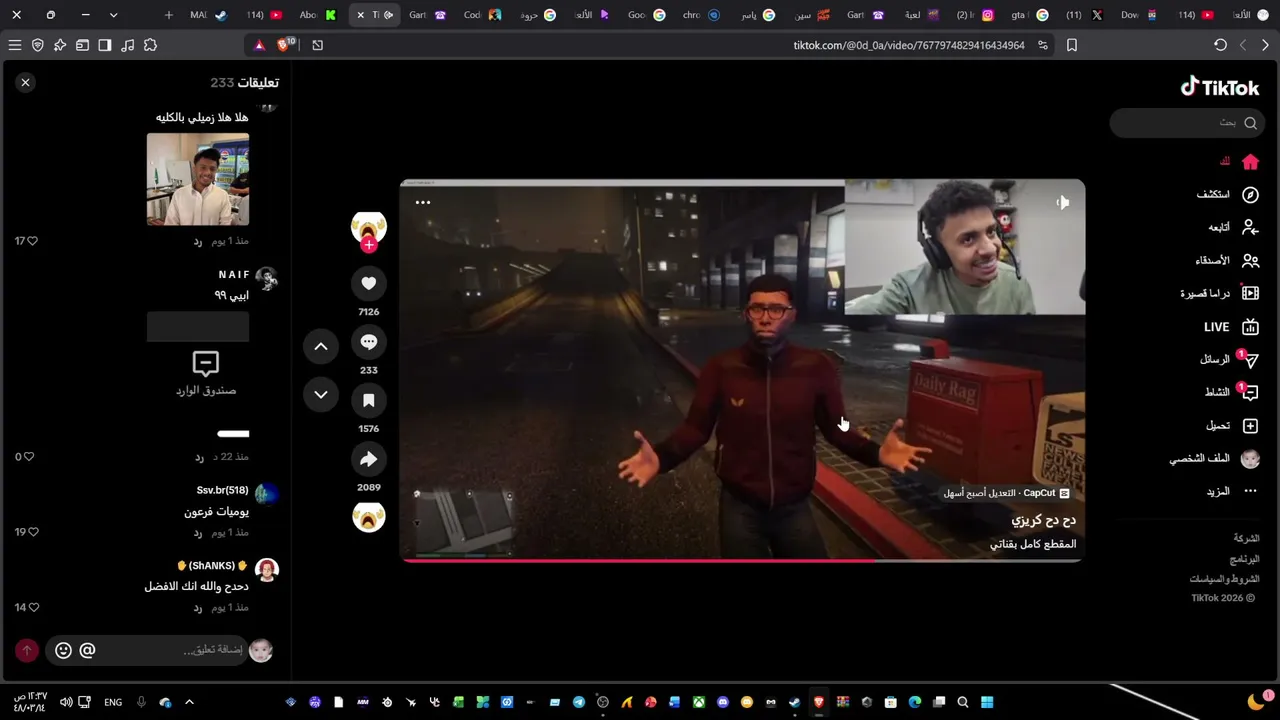Viewport: 1280px width, 720px height.
Task: Go to next video with down chevron
Action: point(321,394)
